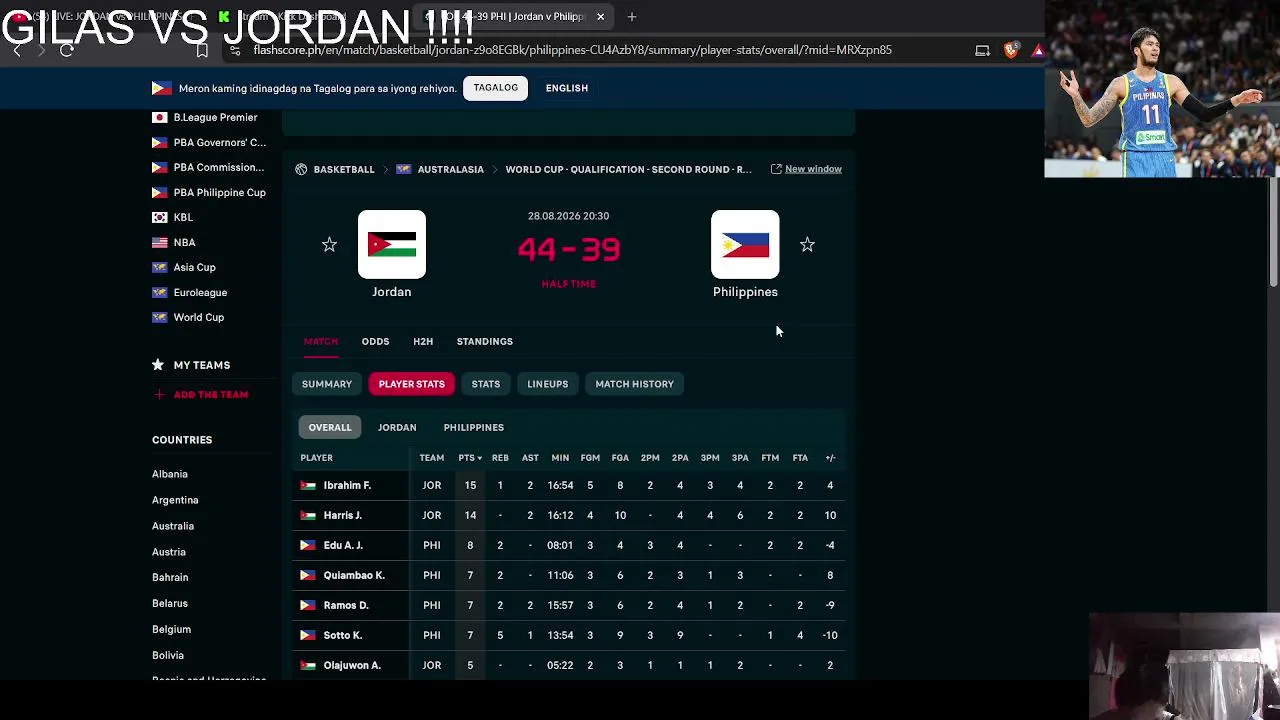1280x720 pixels.
Task: Add Jordan to favorites with its star
Action: point(329,245)
